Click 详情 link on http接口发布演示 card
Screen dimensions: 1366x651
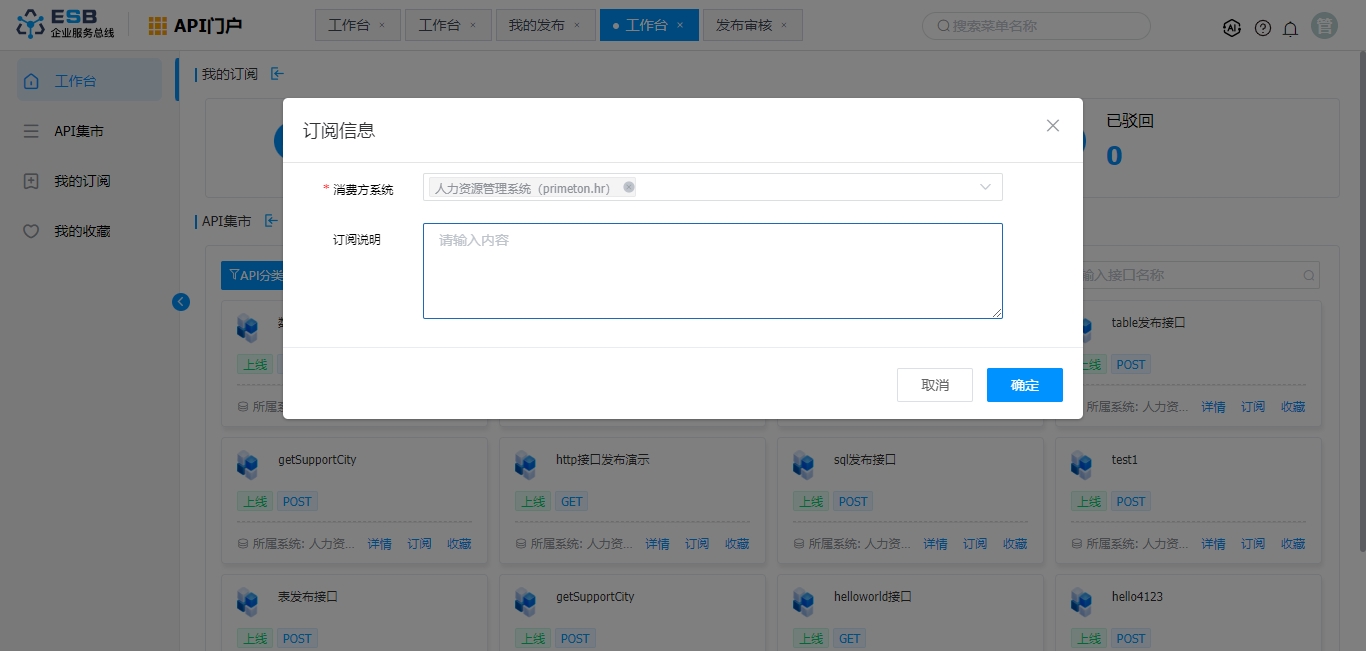pos(657,544)
